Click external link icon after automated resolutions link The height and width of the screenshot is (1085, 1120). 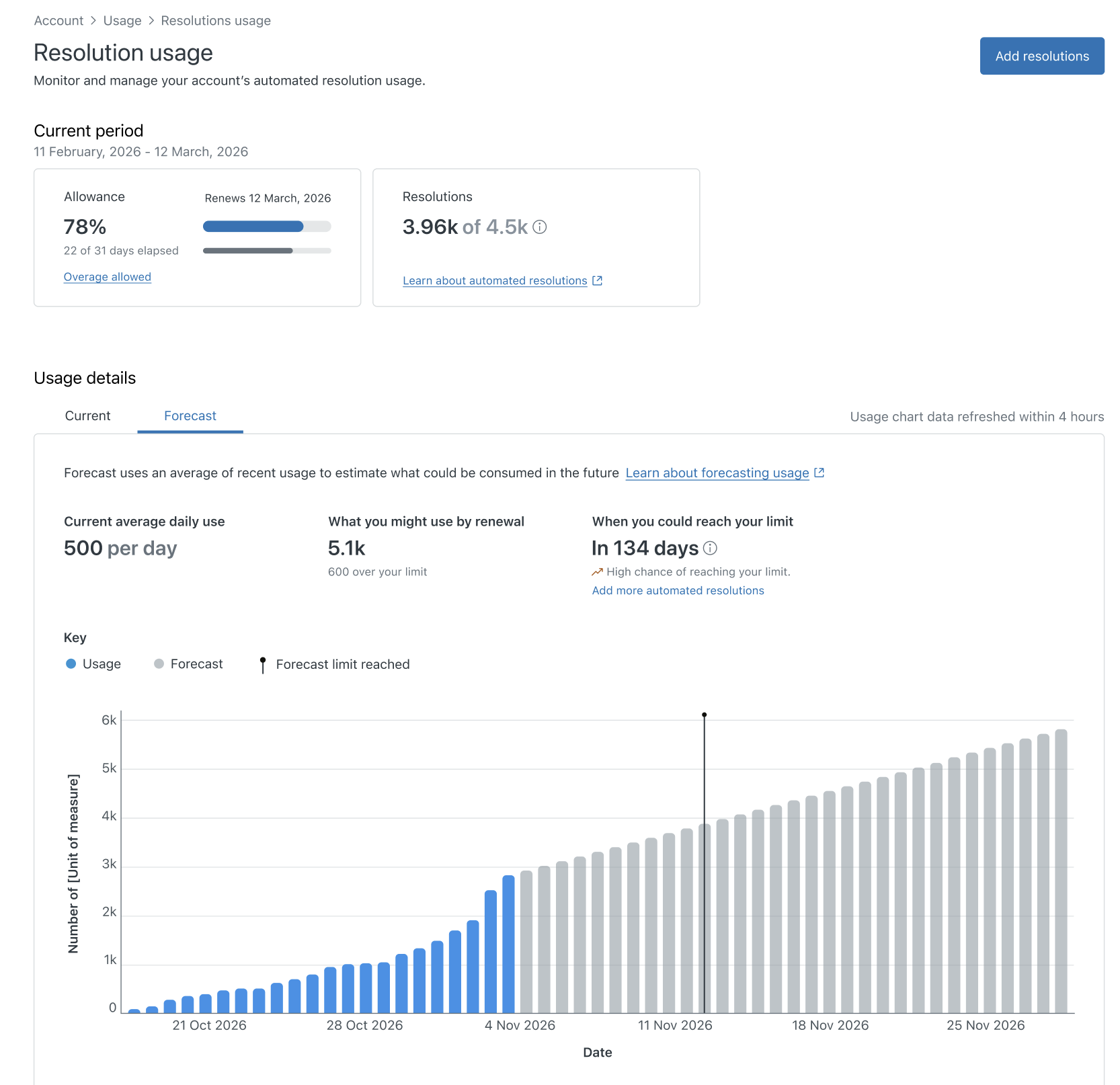(597, 281)
